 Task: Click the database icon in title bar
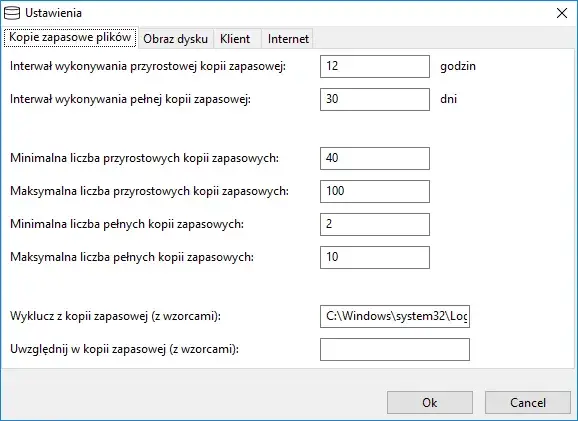(12, 13)
